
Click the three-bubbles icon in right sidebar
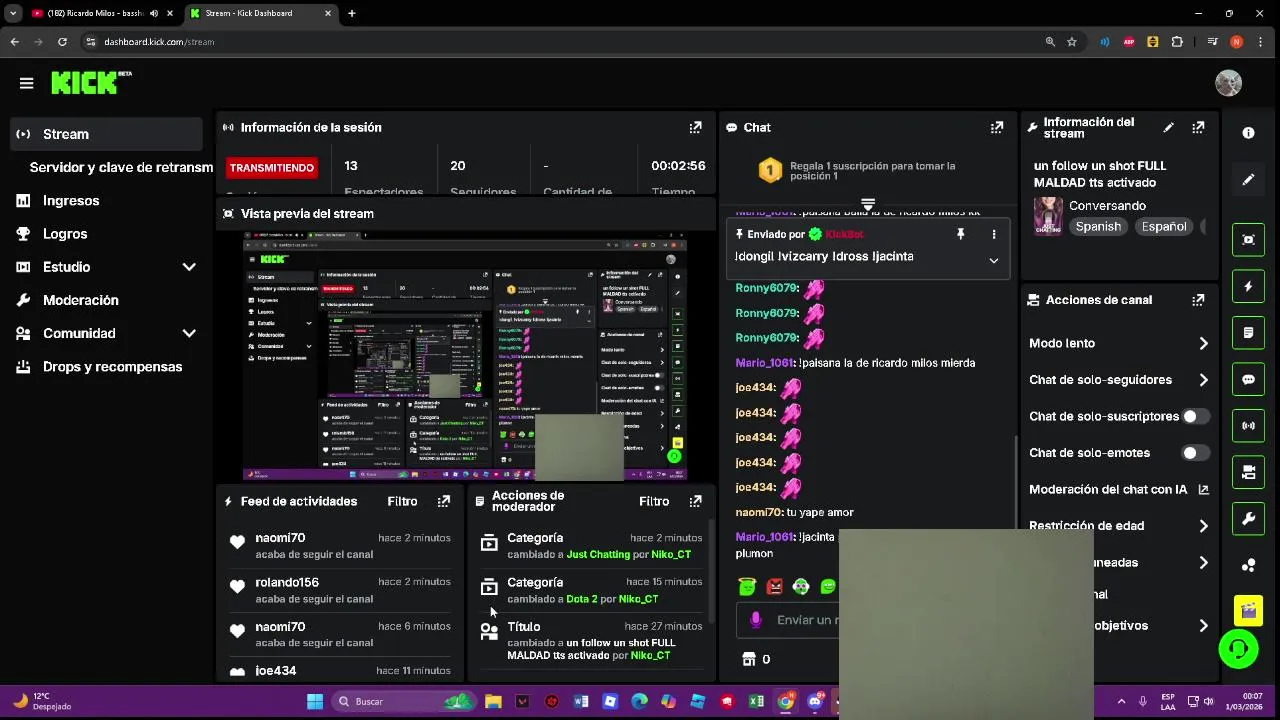1248,566
